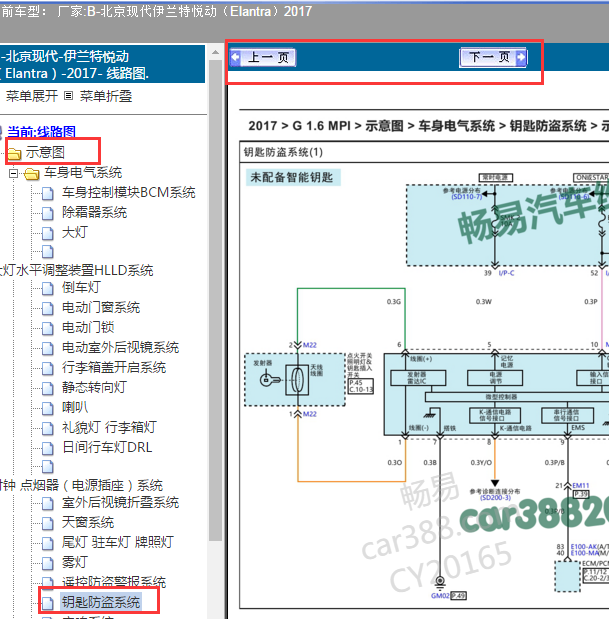The height and width of the screenshot is (619, 609).
Task: Go to the previous page (上一页)
Action: 263,58
